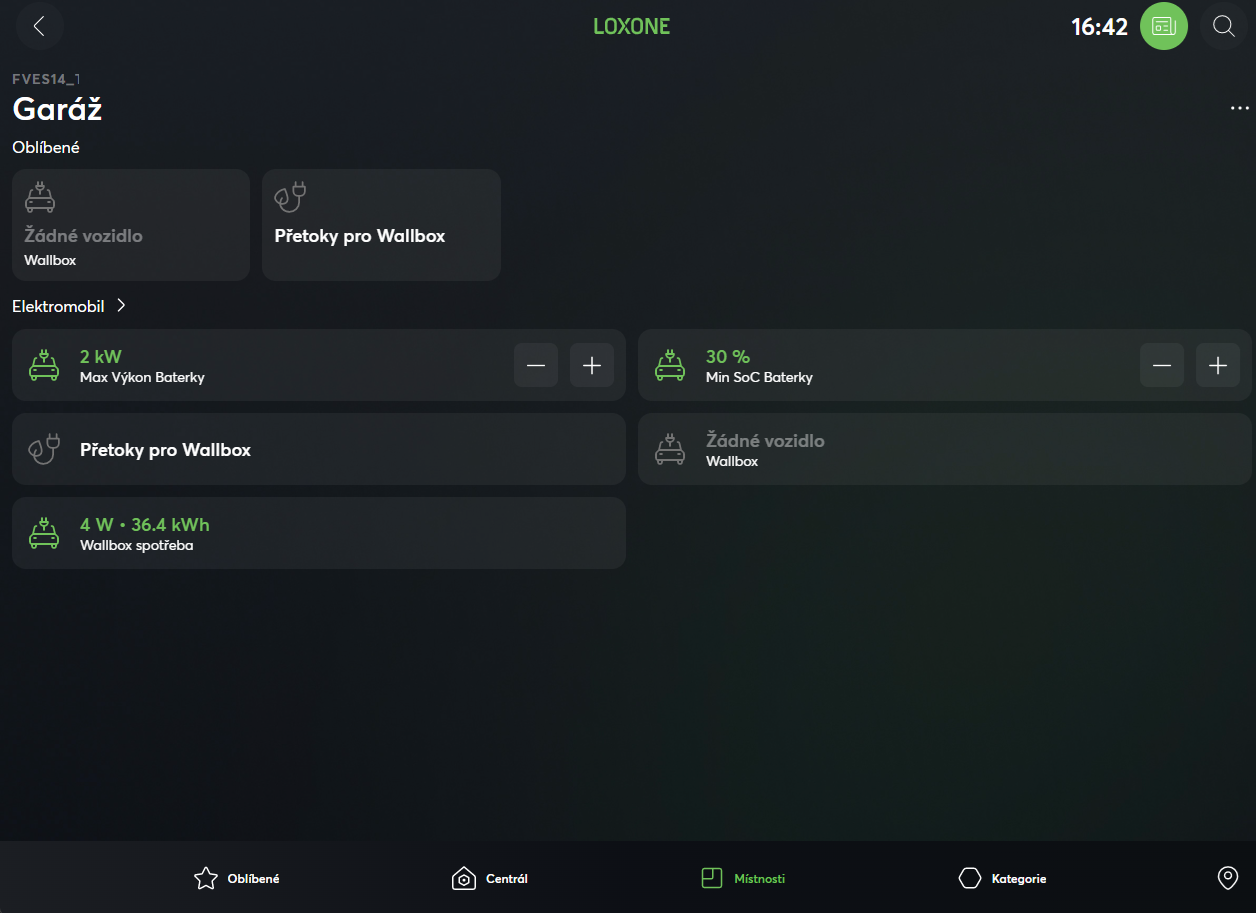
Task: Decrease Max Výkon Baterky with minus
Action: [536, 366]
